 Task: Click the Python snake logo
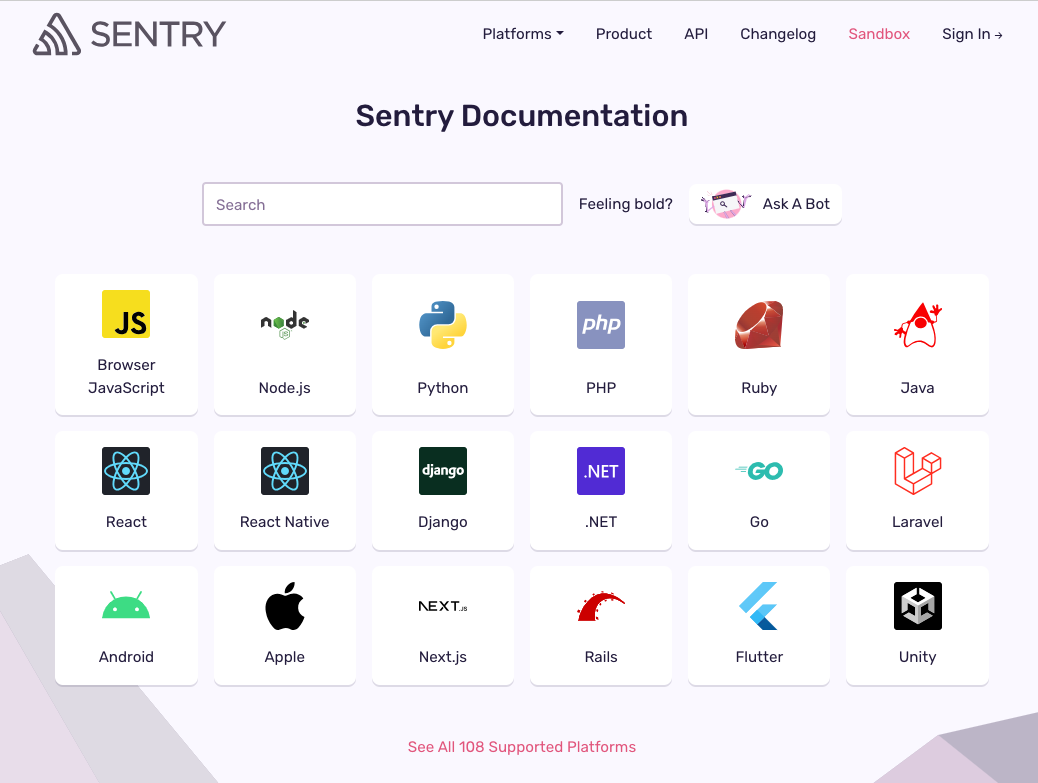pyautogui.click(x=443, y=325)
